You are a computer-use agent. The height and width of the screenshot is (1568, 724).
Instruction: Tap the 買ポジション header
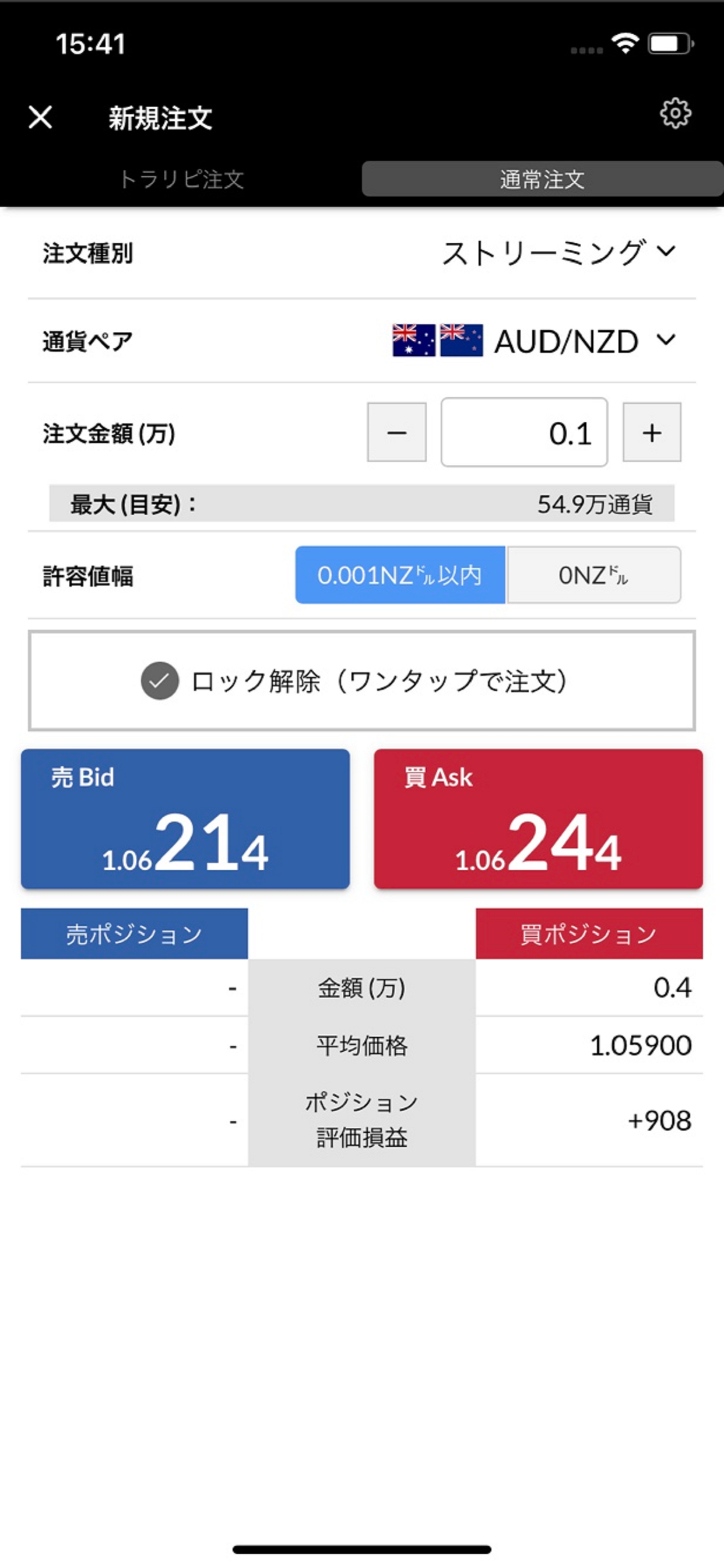pos(589,933)
